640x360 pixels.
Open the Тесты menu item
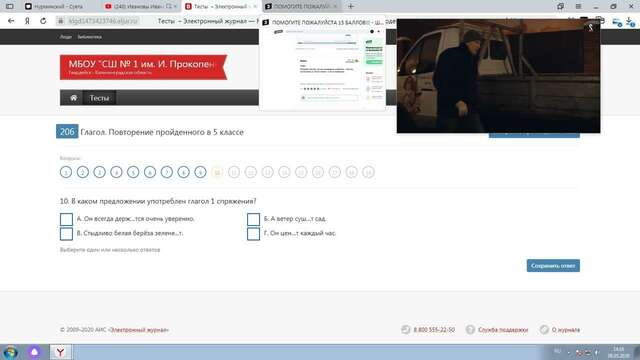pyautogui.click(x=99, y=98)
